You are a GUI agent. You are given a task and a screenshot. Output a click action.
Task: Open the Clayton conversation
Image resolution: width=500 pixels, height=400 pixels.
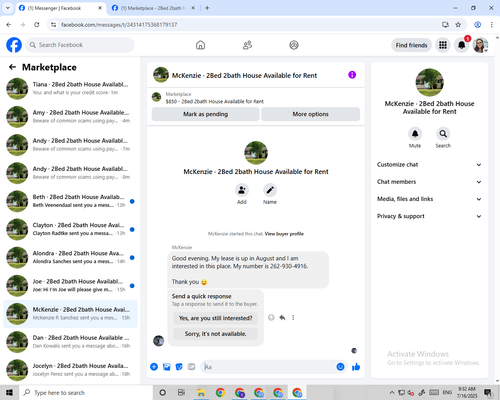click(x=70, y=229)
